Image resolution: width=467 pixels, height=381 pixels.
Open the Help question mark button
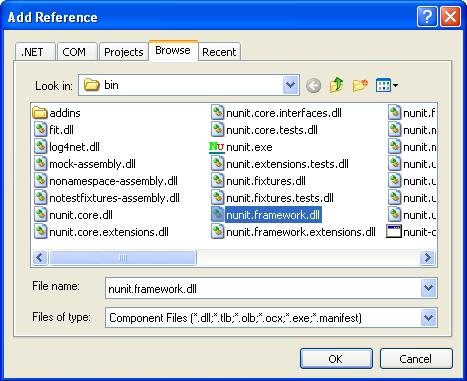click(x=427, y=16)
